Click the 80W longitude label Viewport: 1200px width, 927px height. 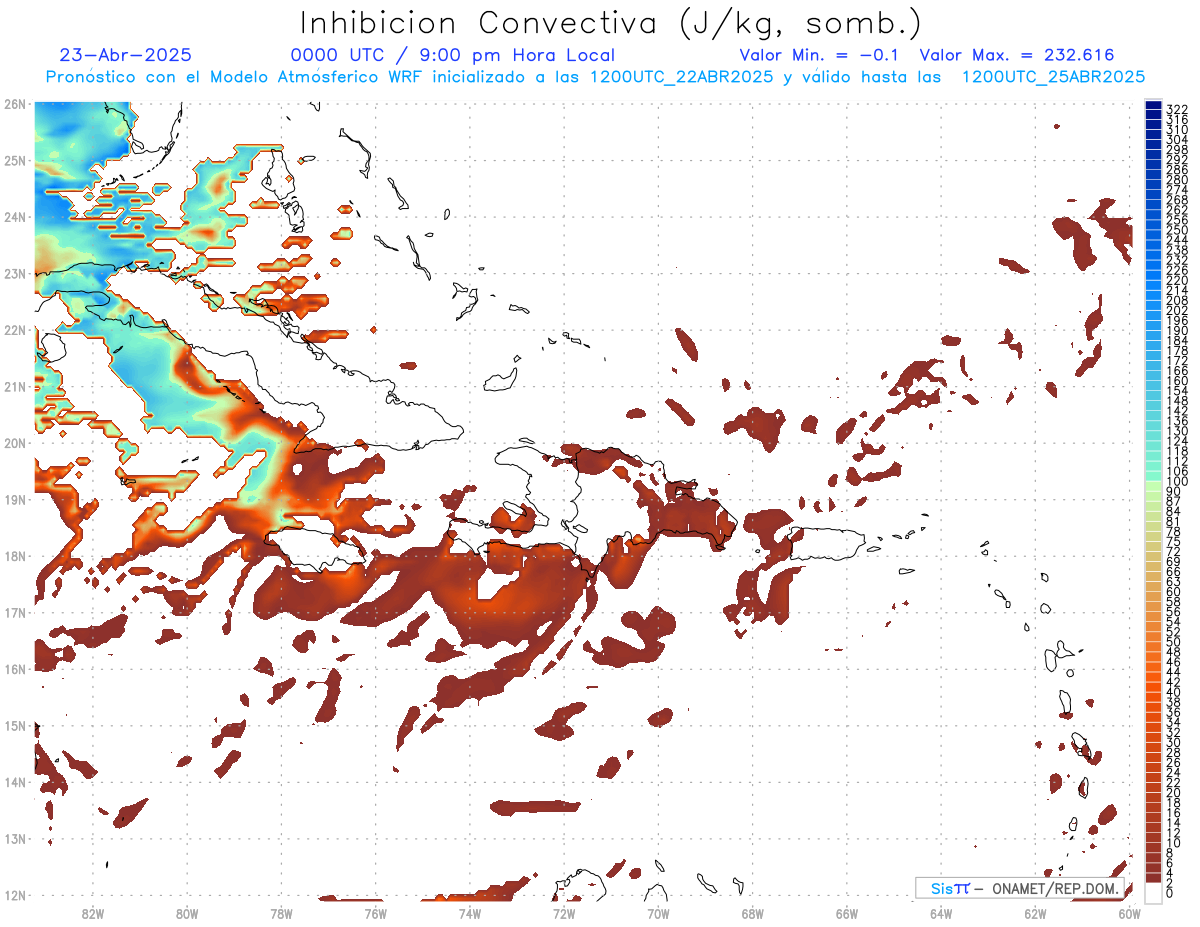186,913
